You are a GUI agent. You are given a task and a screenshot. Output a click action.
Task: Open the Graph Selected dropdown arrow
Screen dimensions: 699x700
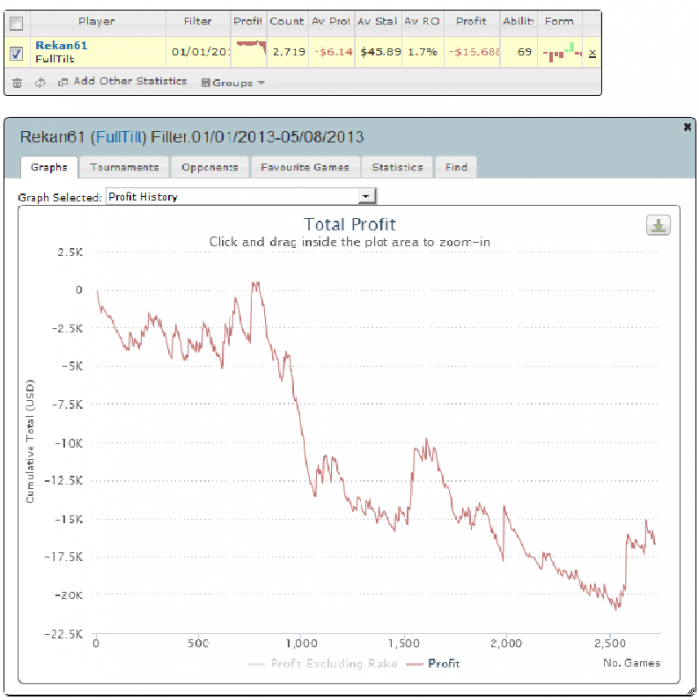(x=366, y=196)
